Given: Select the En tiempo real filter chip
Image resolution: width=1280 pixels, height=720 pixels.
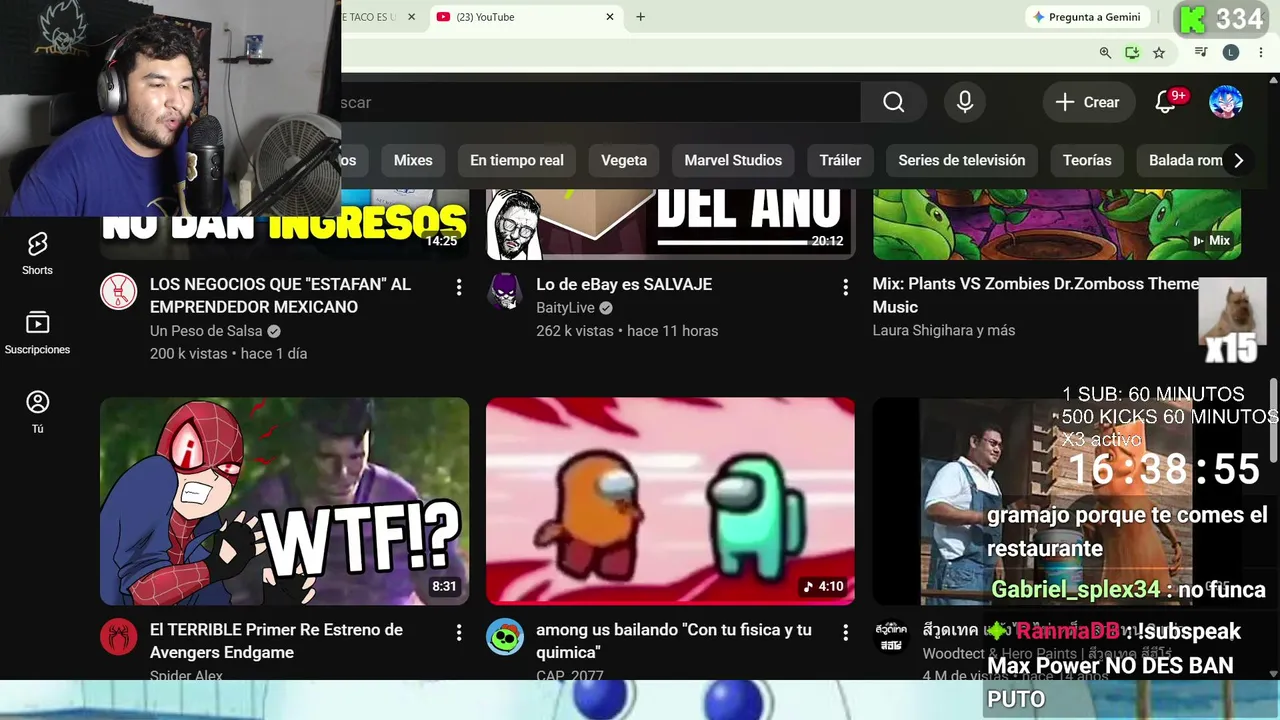Looking at the screenshot, I should click(517, 160).
